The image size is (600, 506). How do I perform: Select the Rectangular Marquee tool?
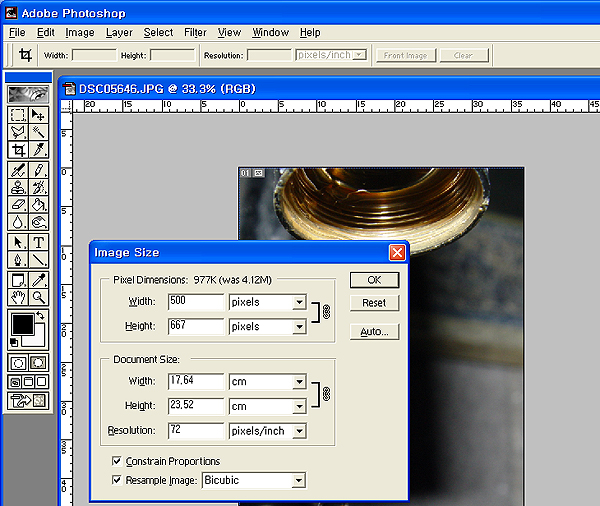point(18,115)
